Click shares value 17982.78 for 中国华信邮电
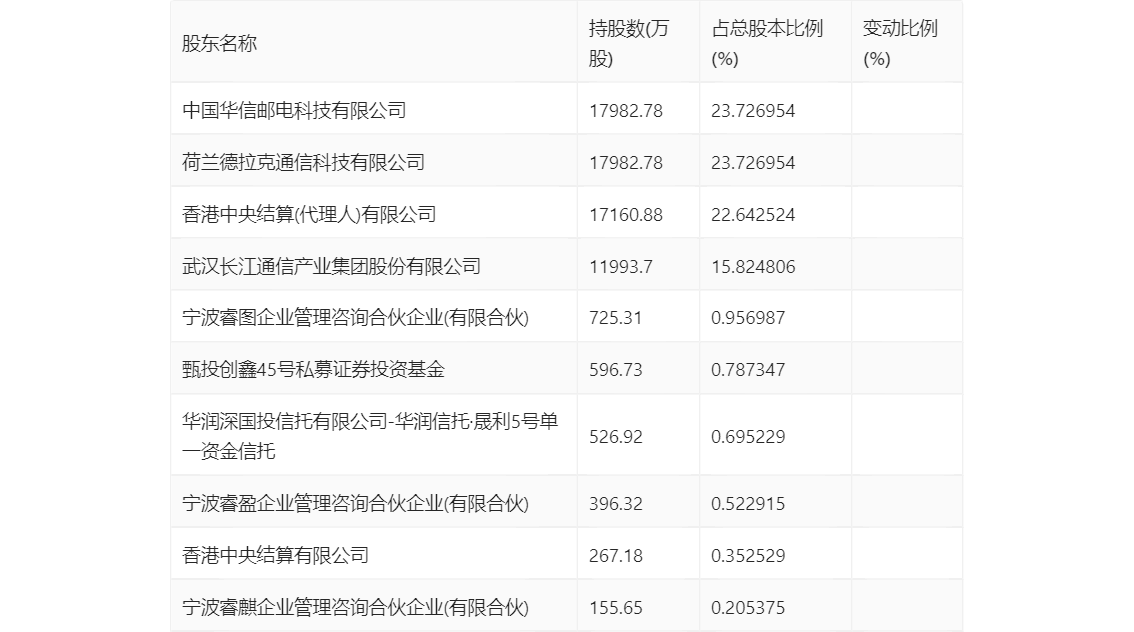The image size is (1134, 632). click(626, 111)
